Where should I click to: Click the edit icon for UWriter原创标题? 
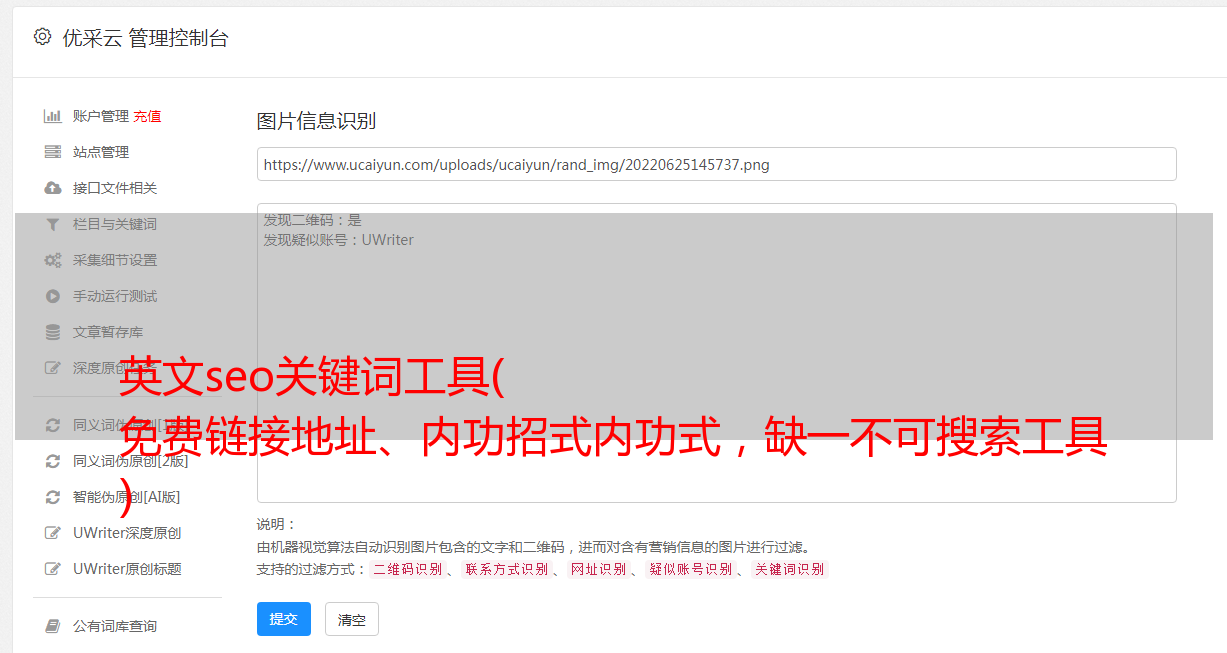click(x=53, y=569)
